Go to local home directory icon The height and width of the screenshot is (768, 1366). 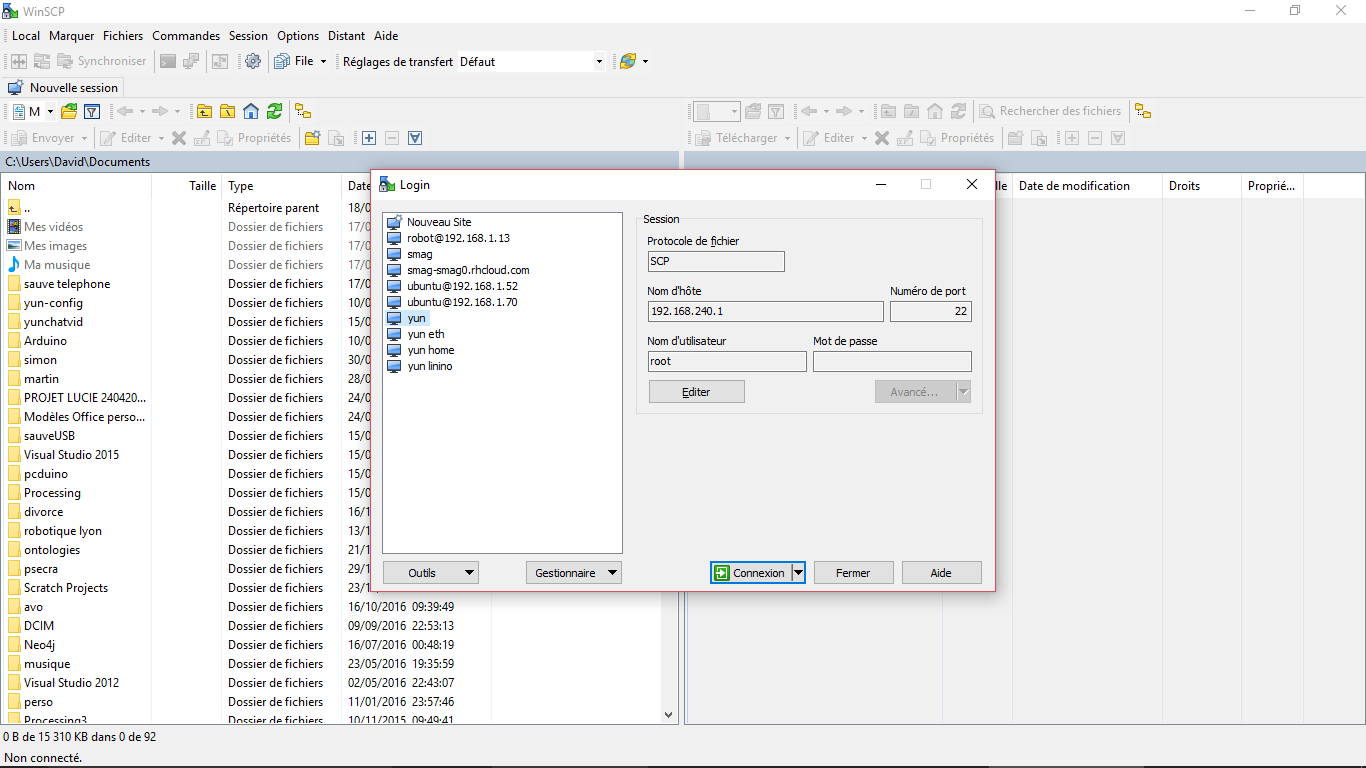[251, 111]
